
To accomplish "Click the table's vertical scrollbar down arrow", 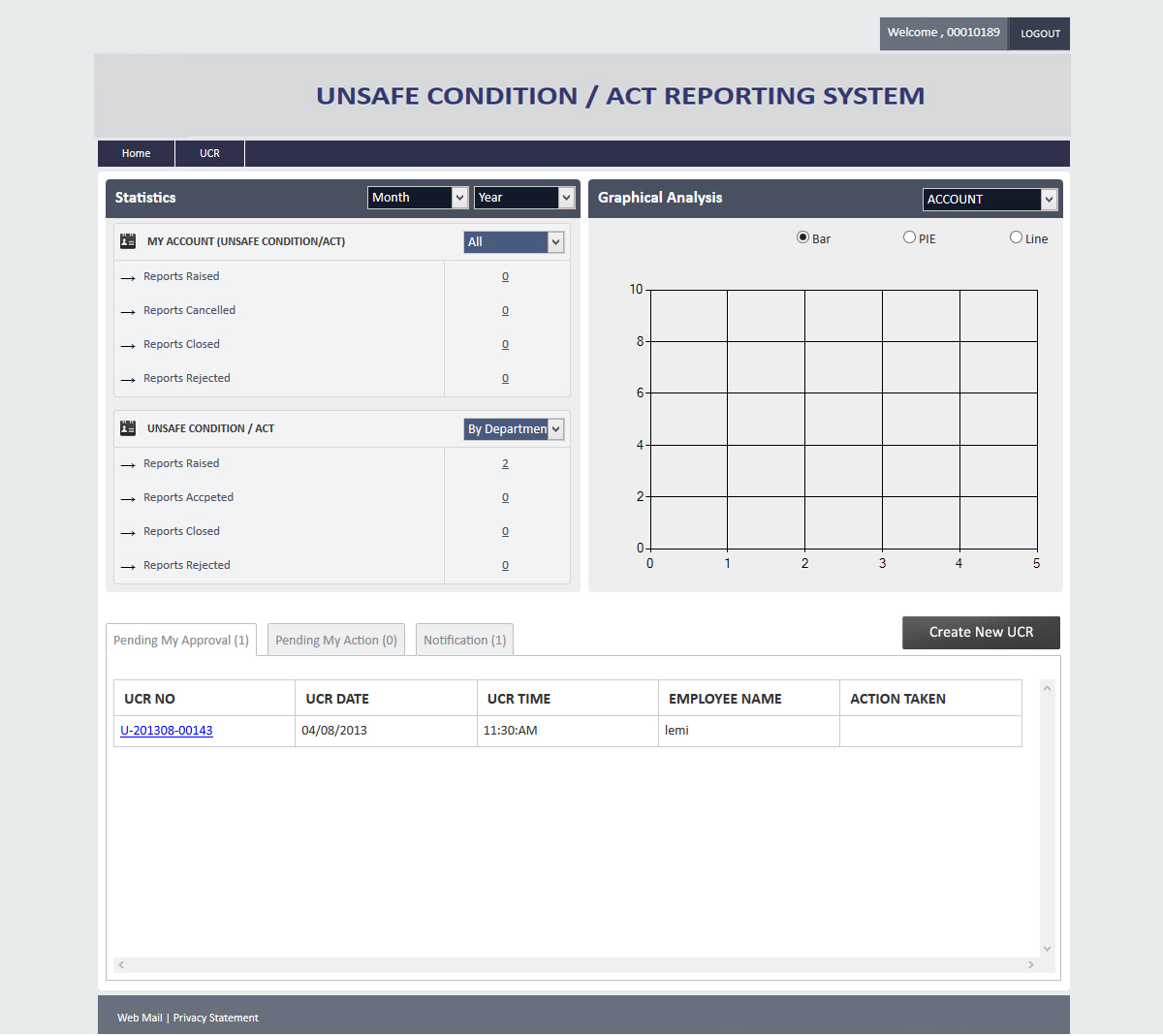I will [x=1047, y=949].
